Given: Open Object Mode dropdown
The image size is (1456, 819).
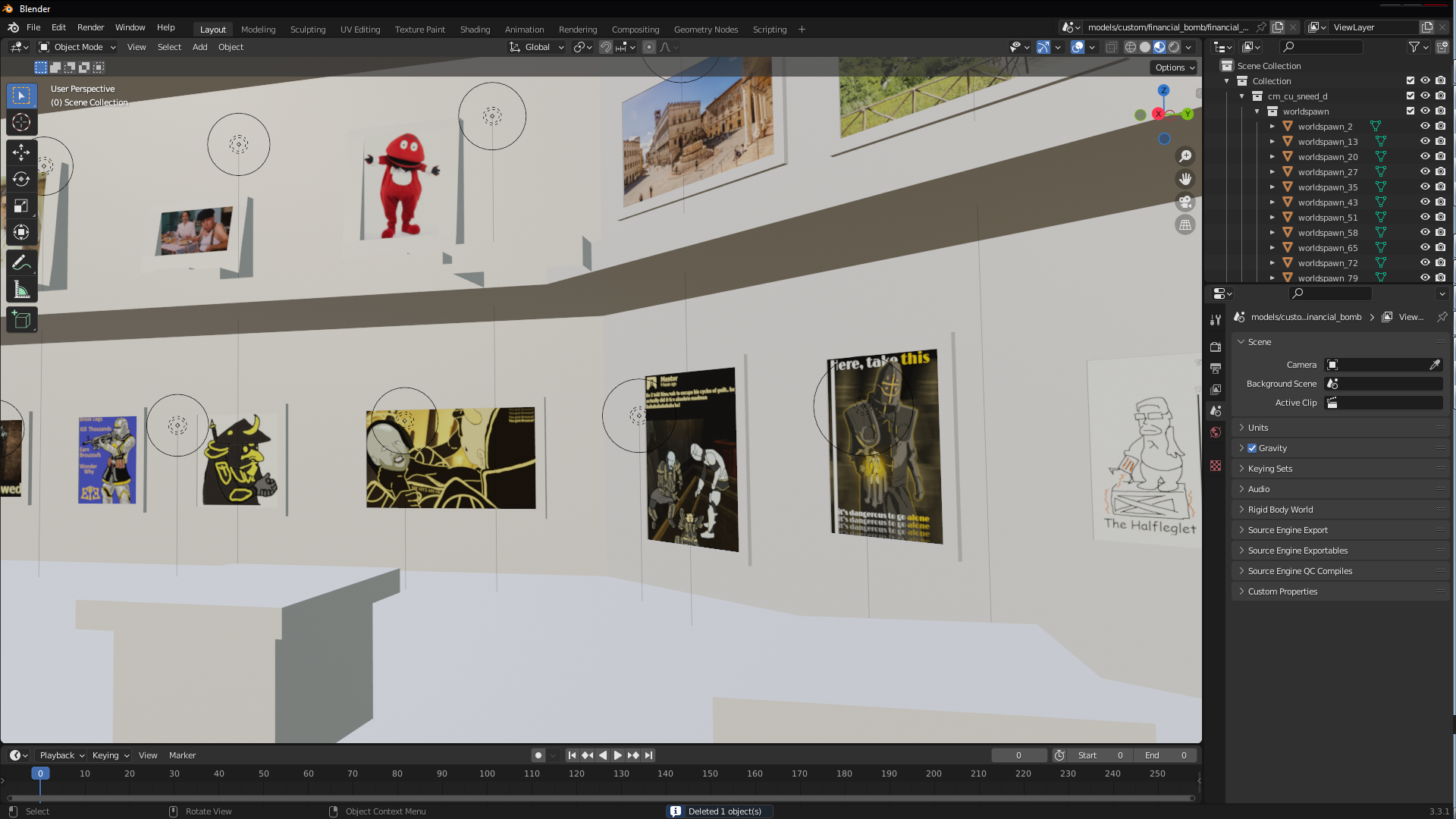Looking at the screenshot, I should pos(77,47).
